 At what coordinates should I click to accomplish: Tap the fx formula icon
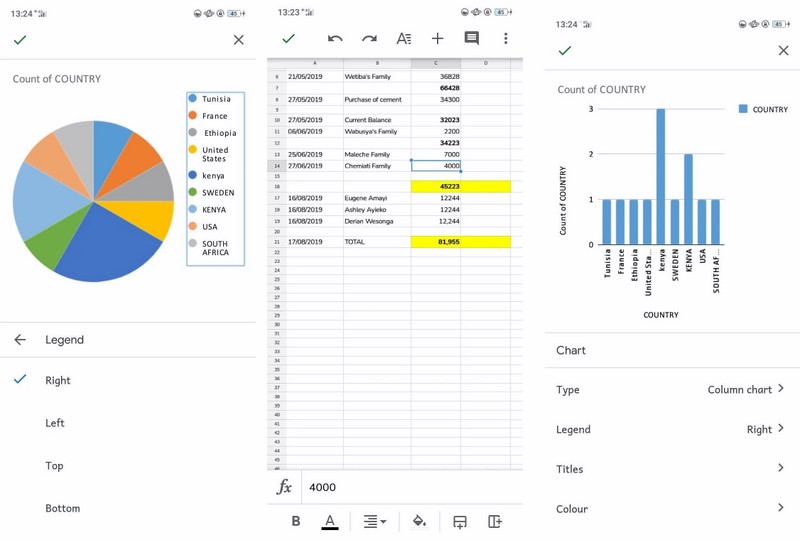coord(284,487)
